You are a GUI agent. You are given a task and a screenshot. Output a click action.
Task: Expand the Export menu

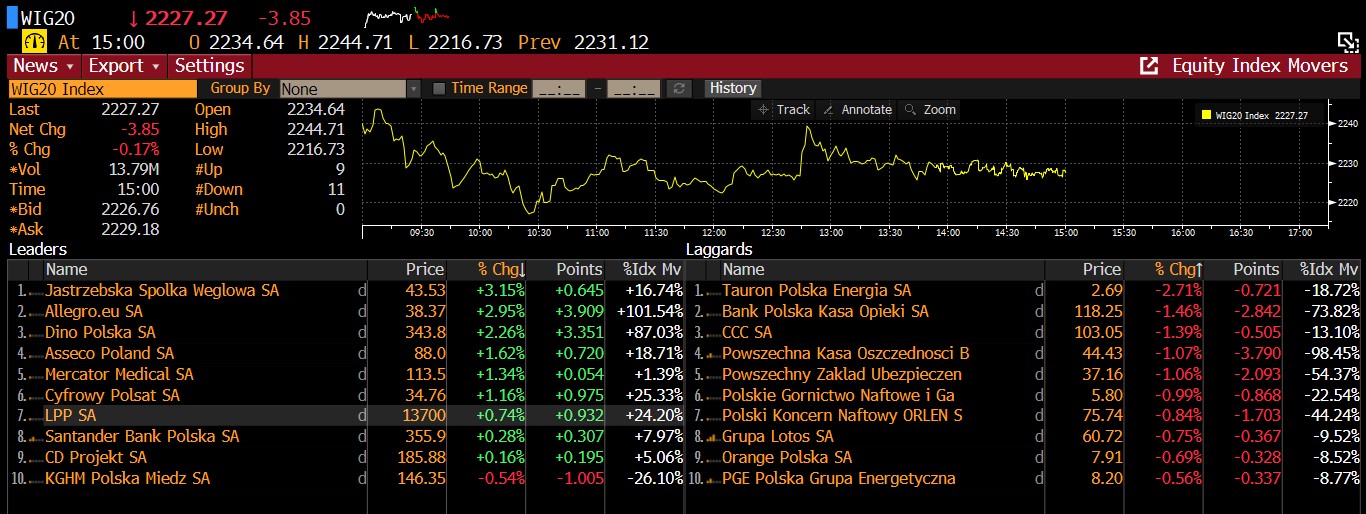click(124, 66)
